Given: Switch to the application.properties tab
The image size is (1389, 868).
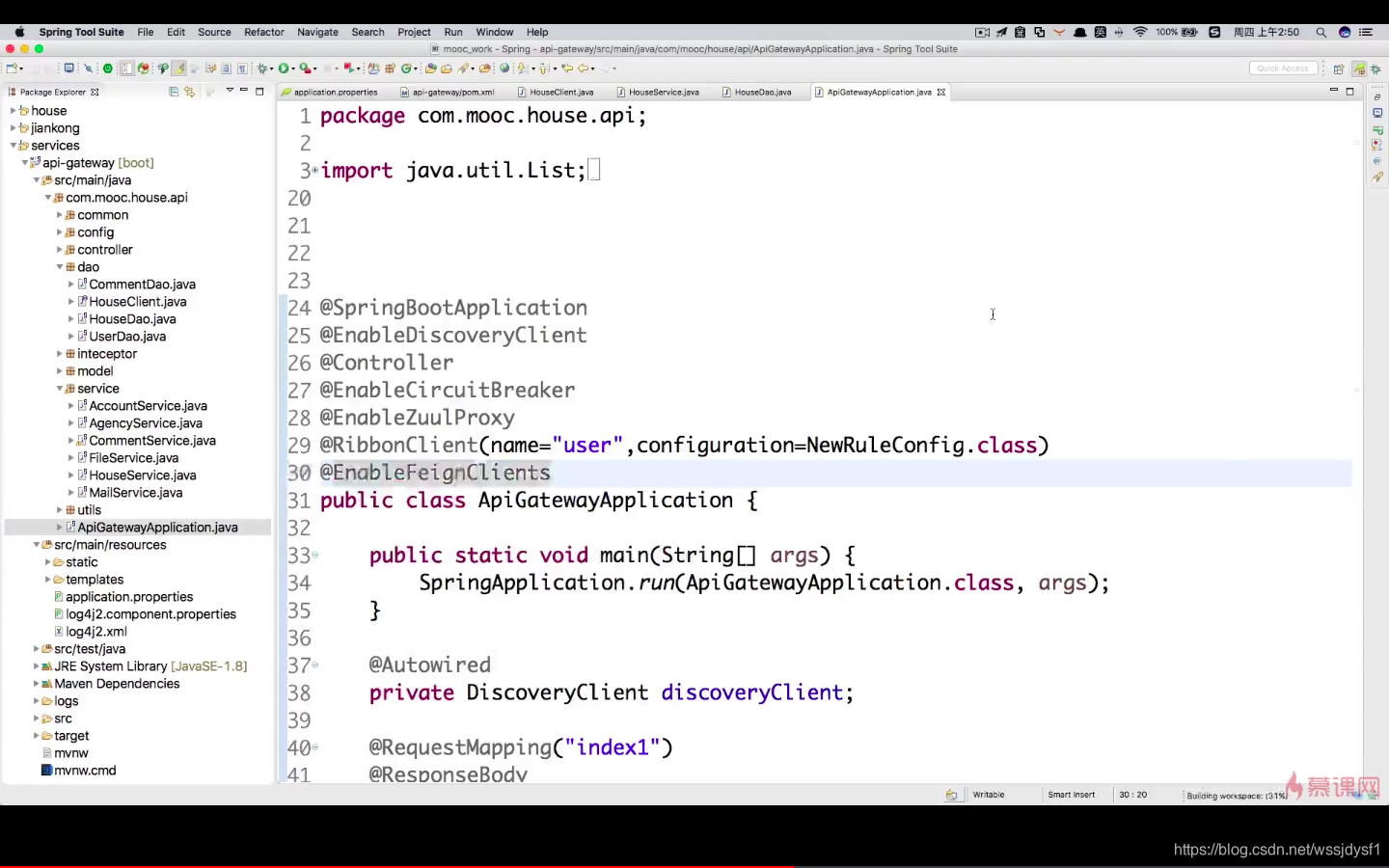Looking at the screenshot, I should (x=335, y=93).
